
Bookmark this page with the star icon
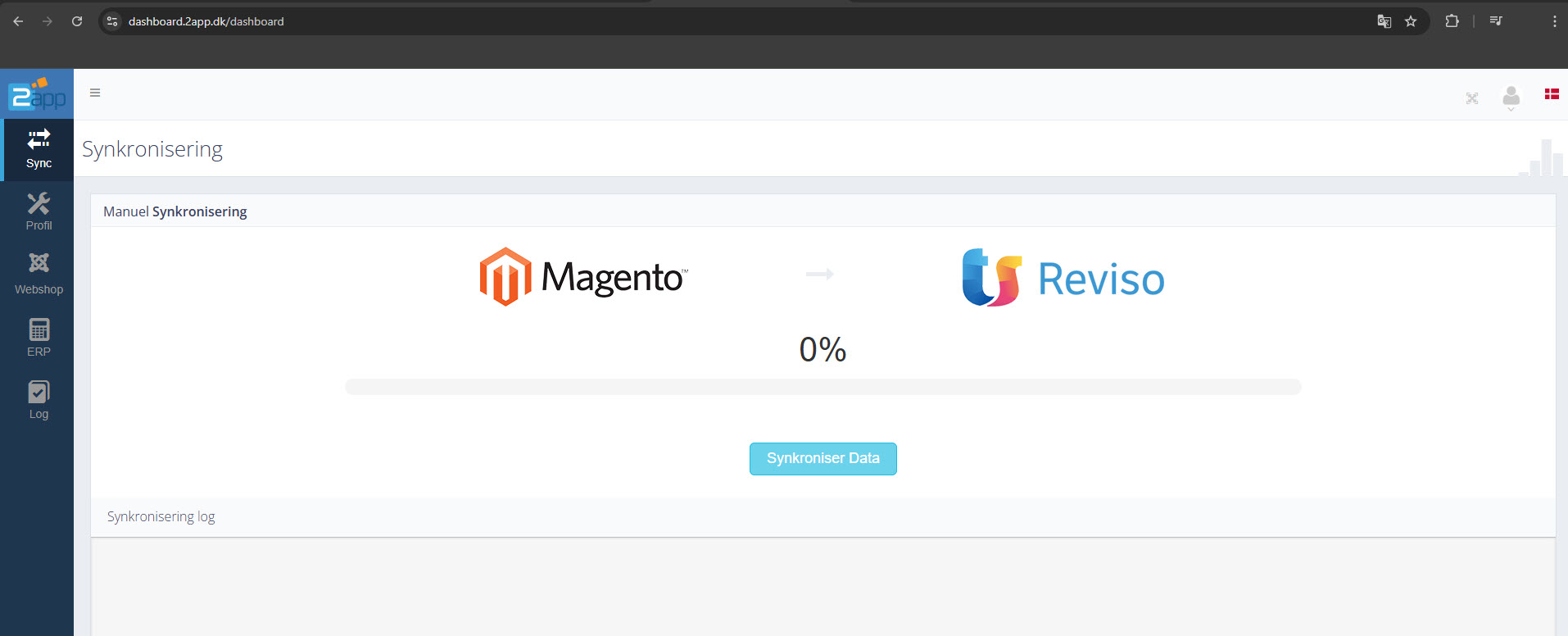1411,21
